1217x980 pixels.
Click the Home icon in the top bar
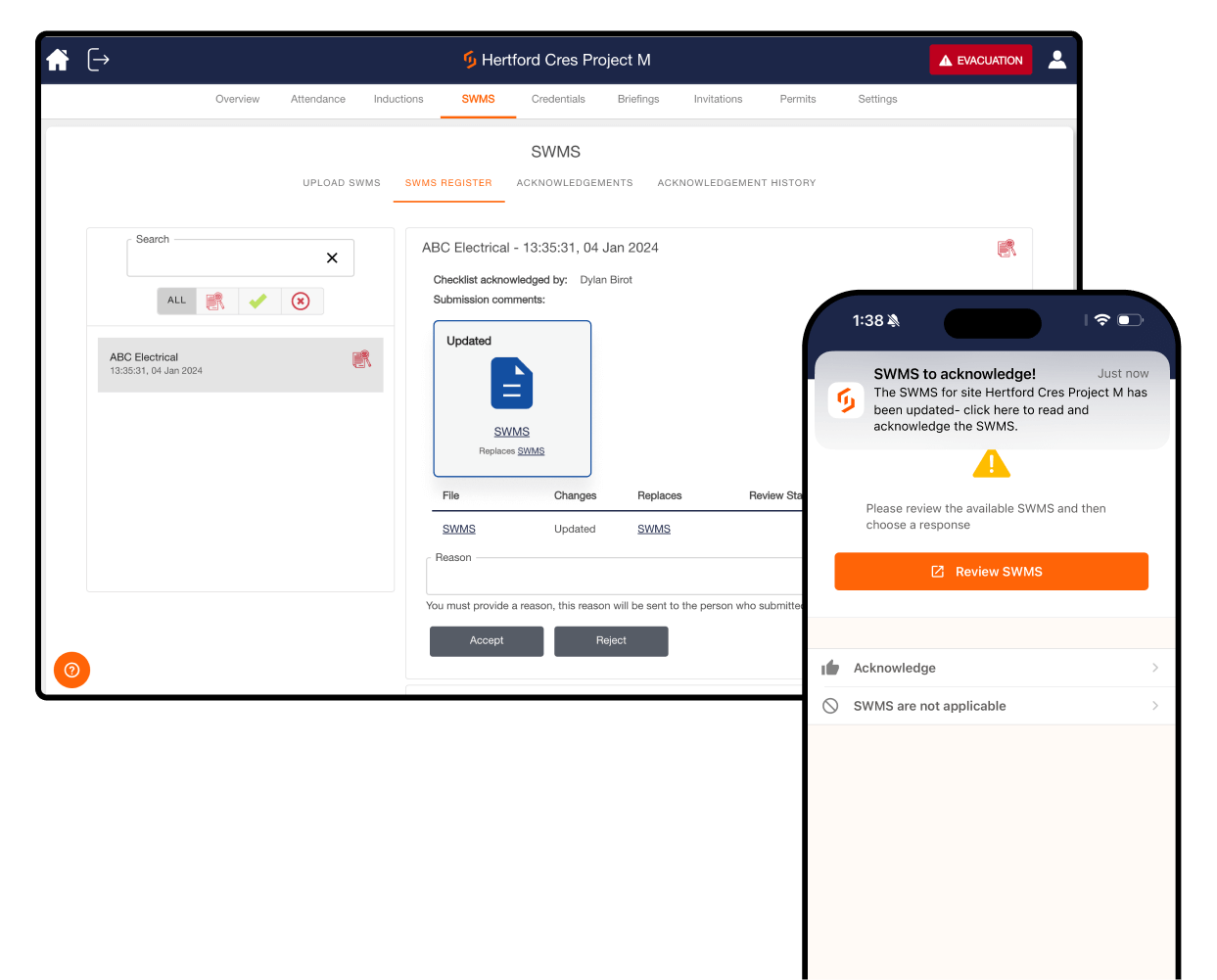pyautogui.click(x=57, y=60)
